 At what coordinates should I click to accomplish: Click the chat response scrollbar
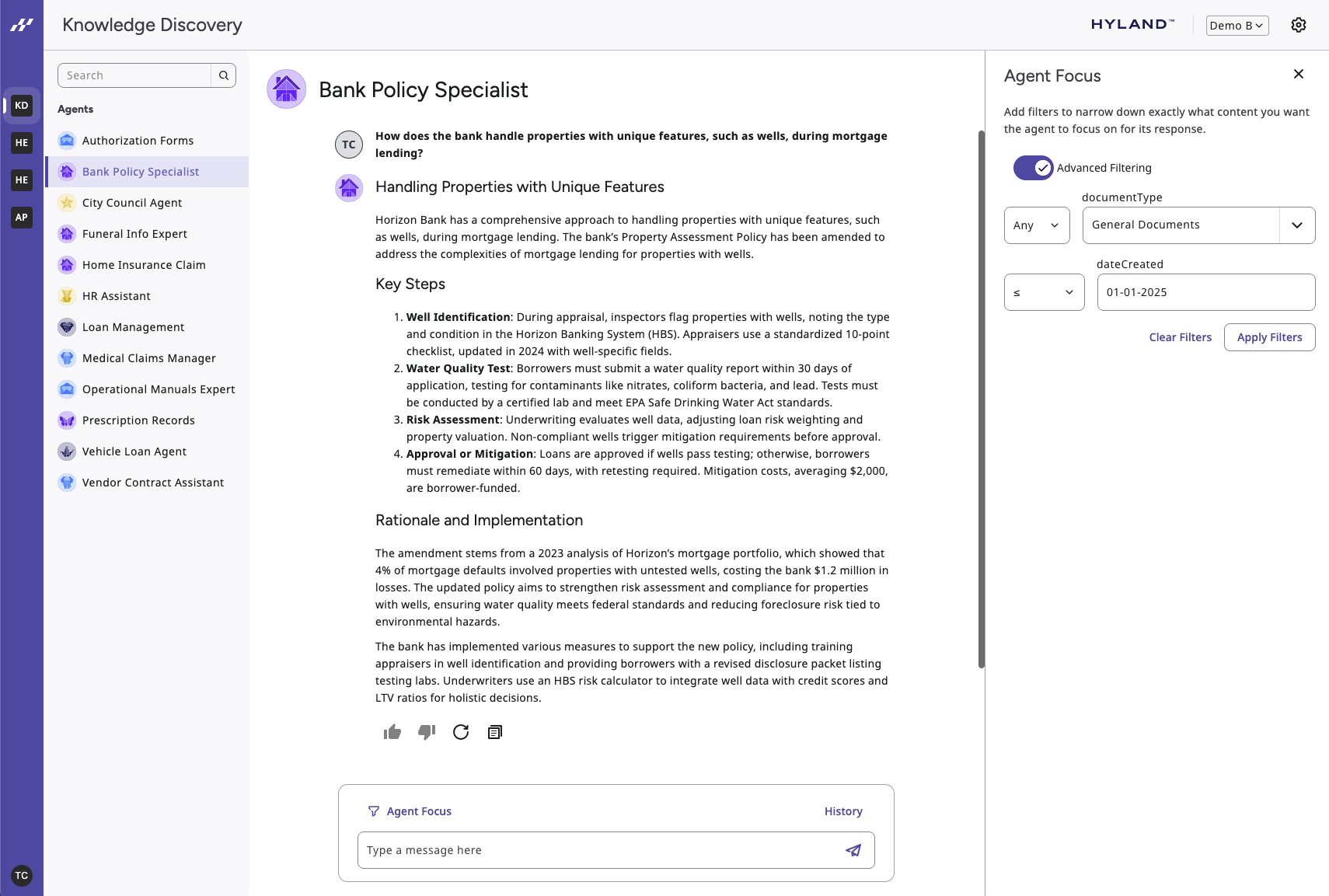pos(982,399)
